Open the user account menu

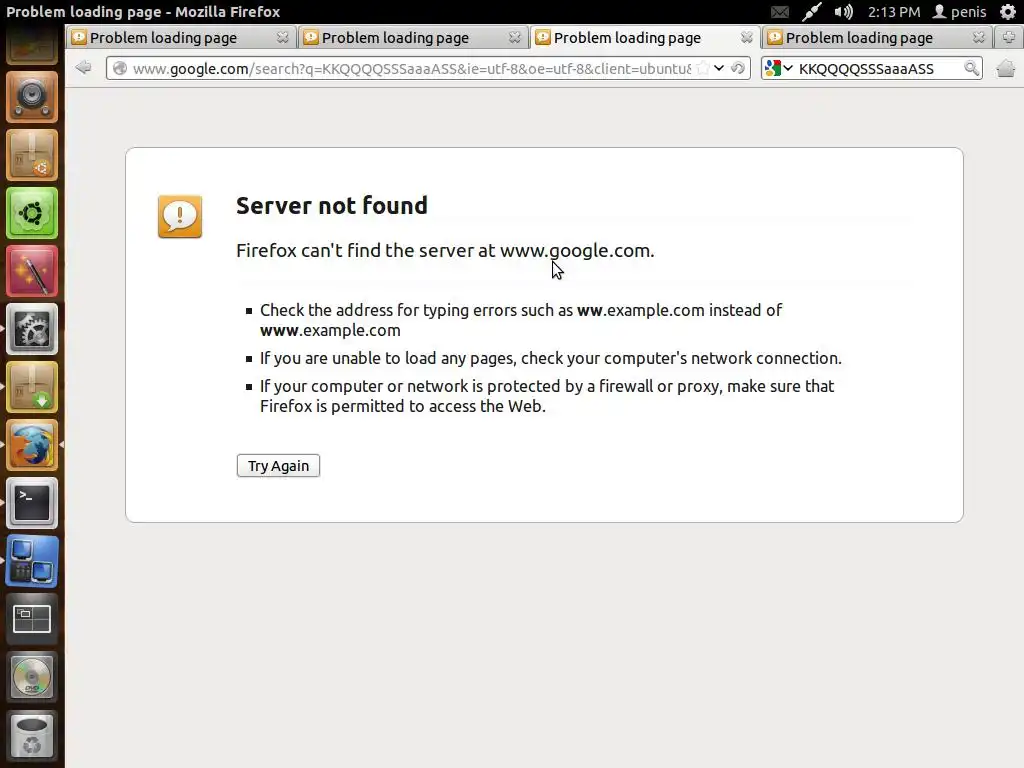pos(959,12)
